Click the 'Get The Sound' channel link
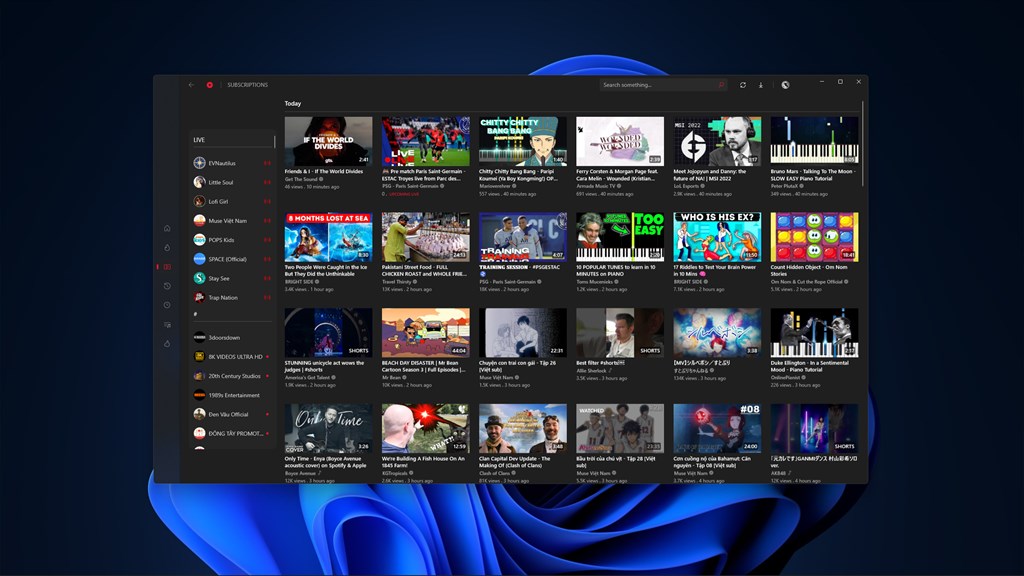1024x576 pixels. pyautogui.click(x=301, y=179)
